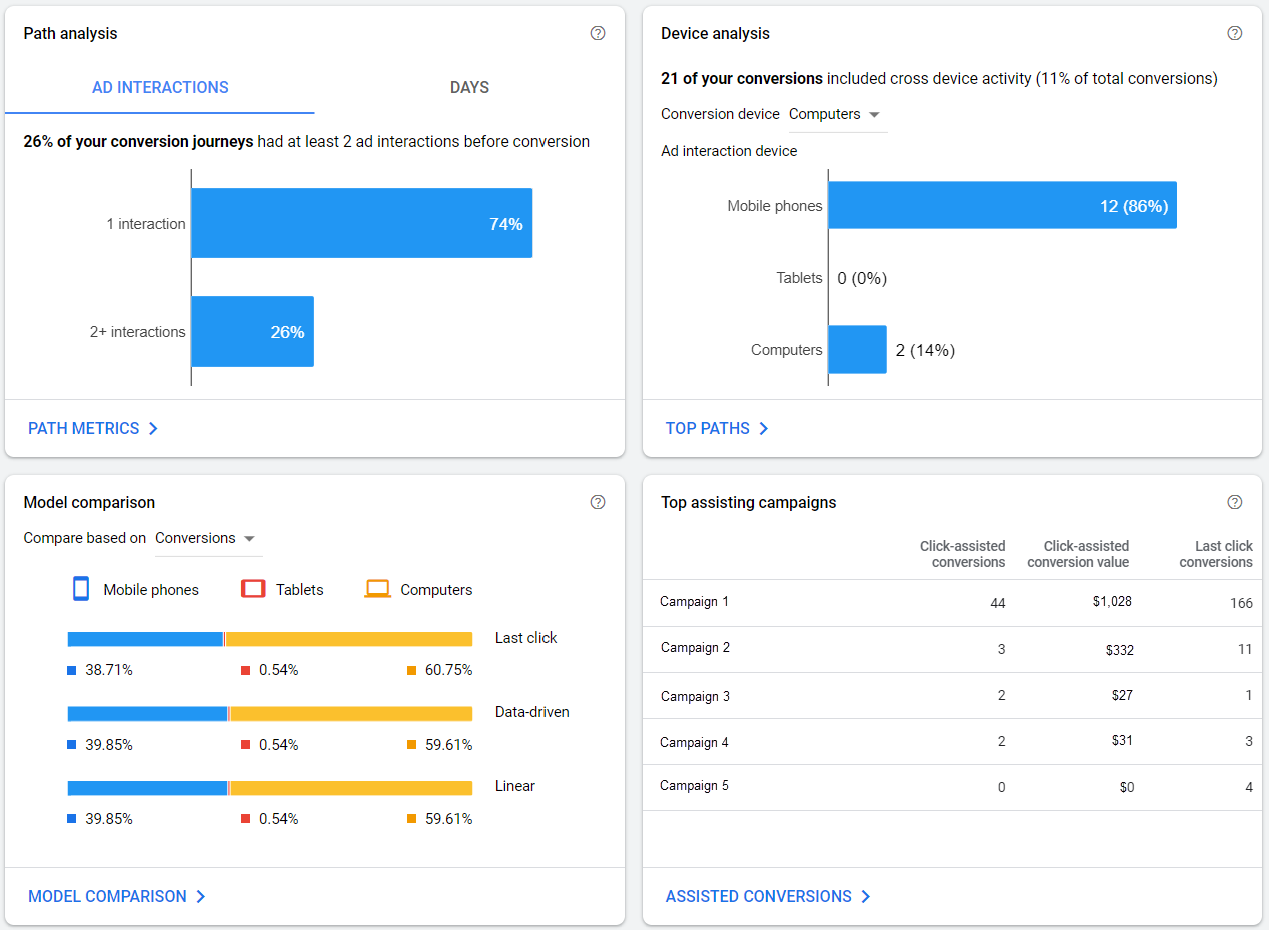1269x930 pixels.
Task: Click the chevron beside PATH METRICS
Action: click(x=153, y=428)
